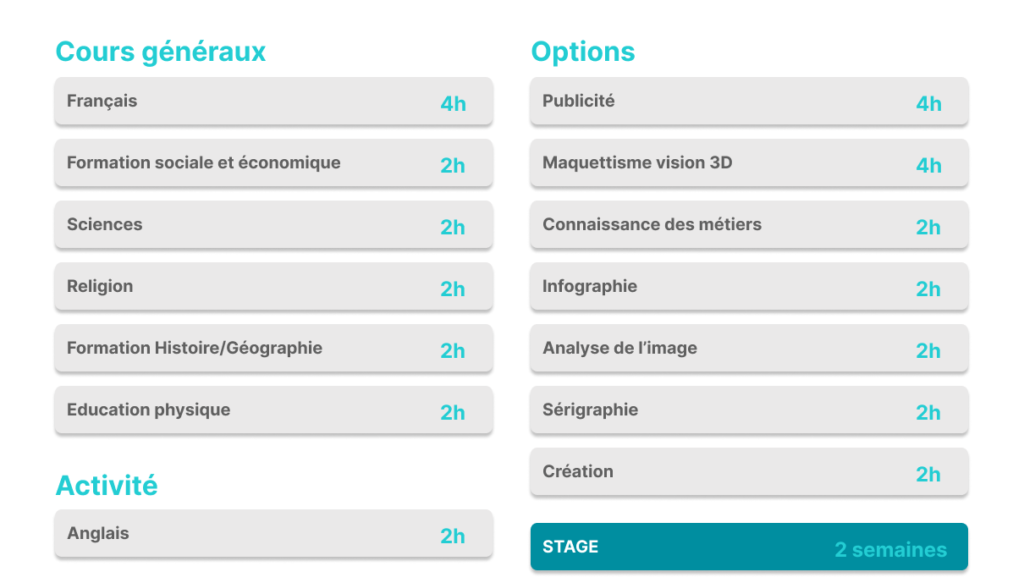Select the Français course row
This screenshot has width=1024, height=583.
[x=274, y=101]
